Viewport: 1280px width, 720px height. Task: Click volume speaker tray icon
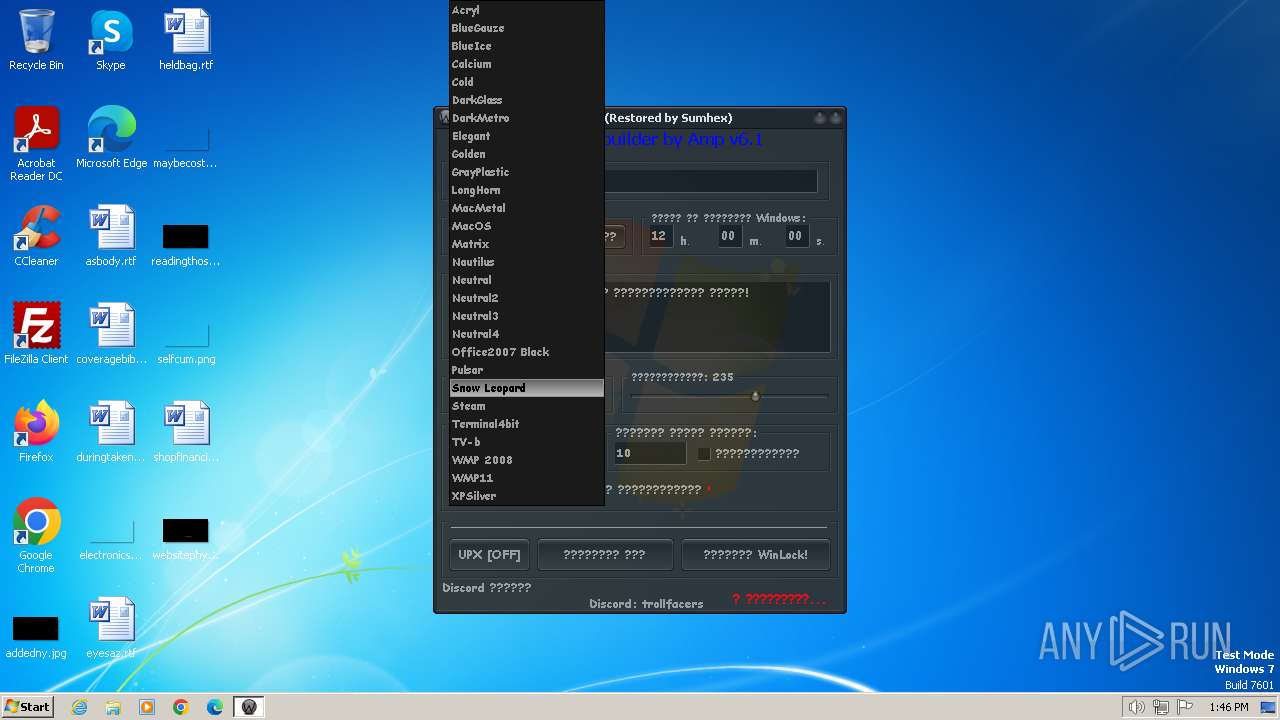tap(1136, 707)
